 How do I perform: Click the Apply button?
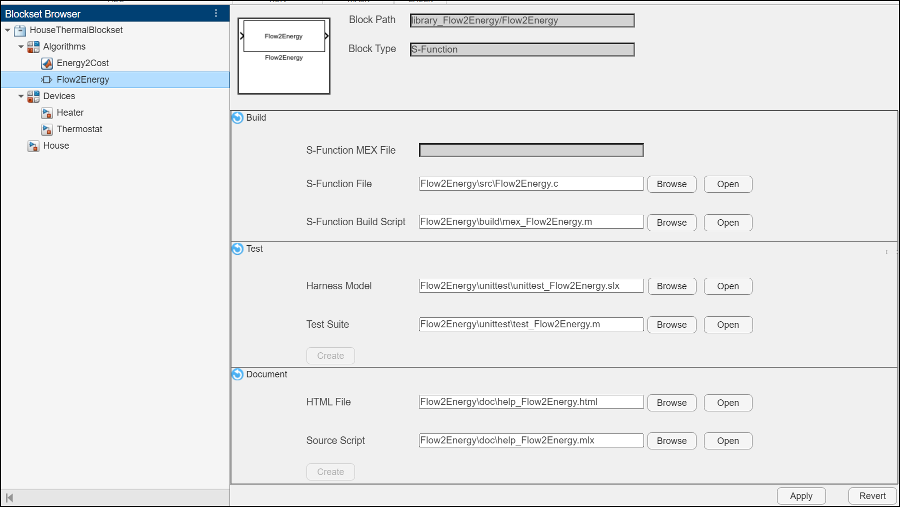(x=801, y=496)
